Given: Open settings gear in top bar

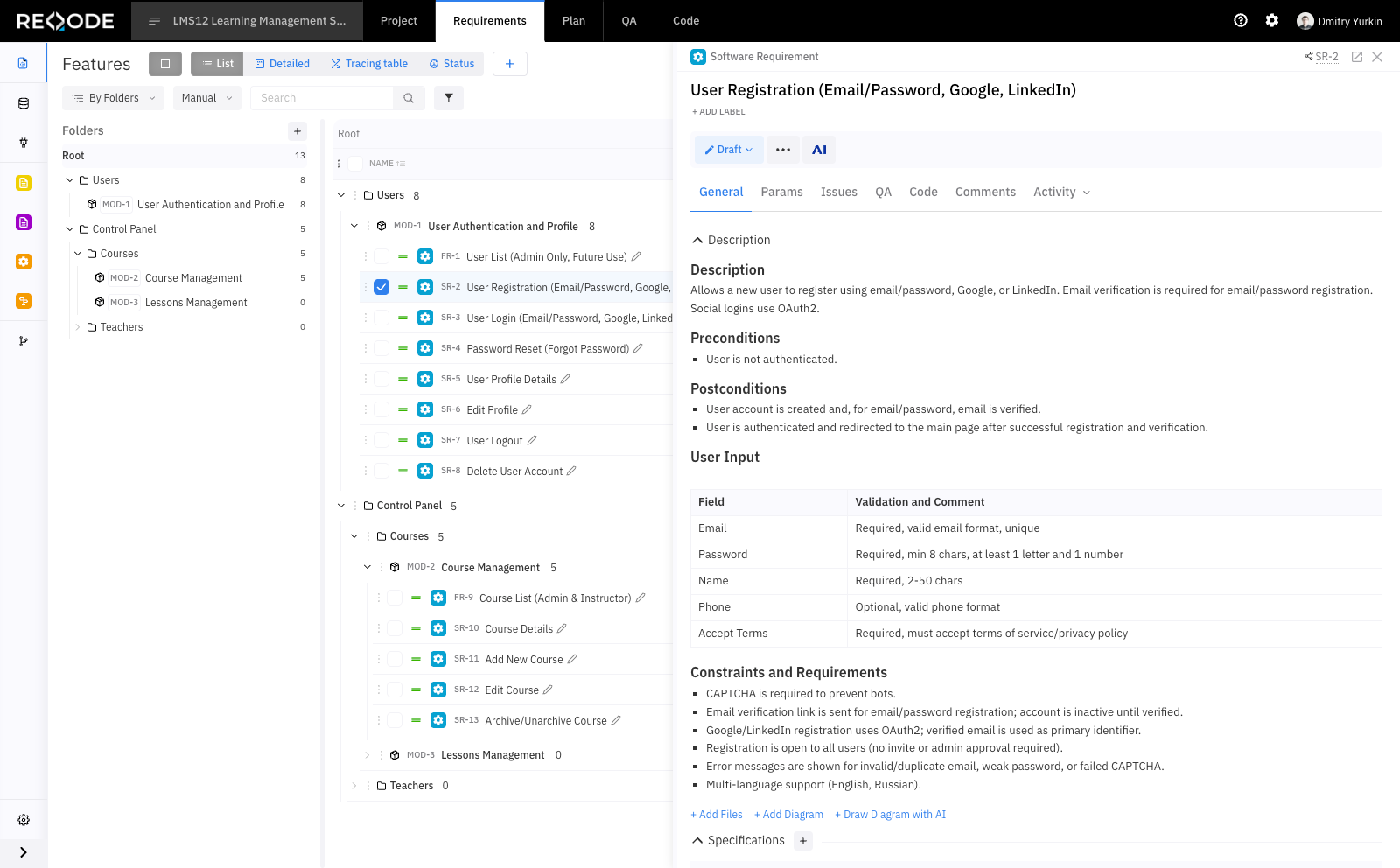Looking at the screenshot, I should coord(1272,20).
